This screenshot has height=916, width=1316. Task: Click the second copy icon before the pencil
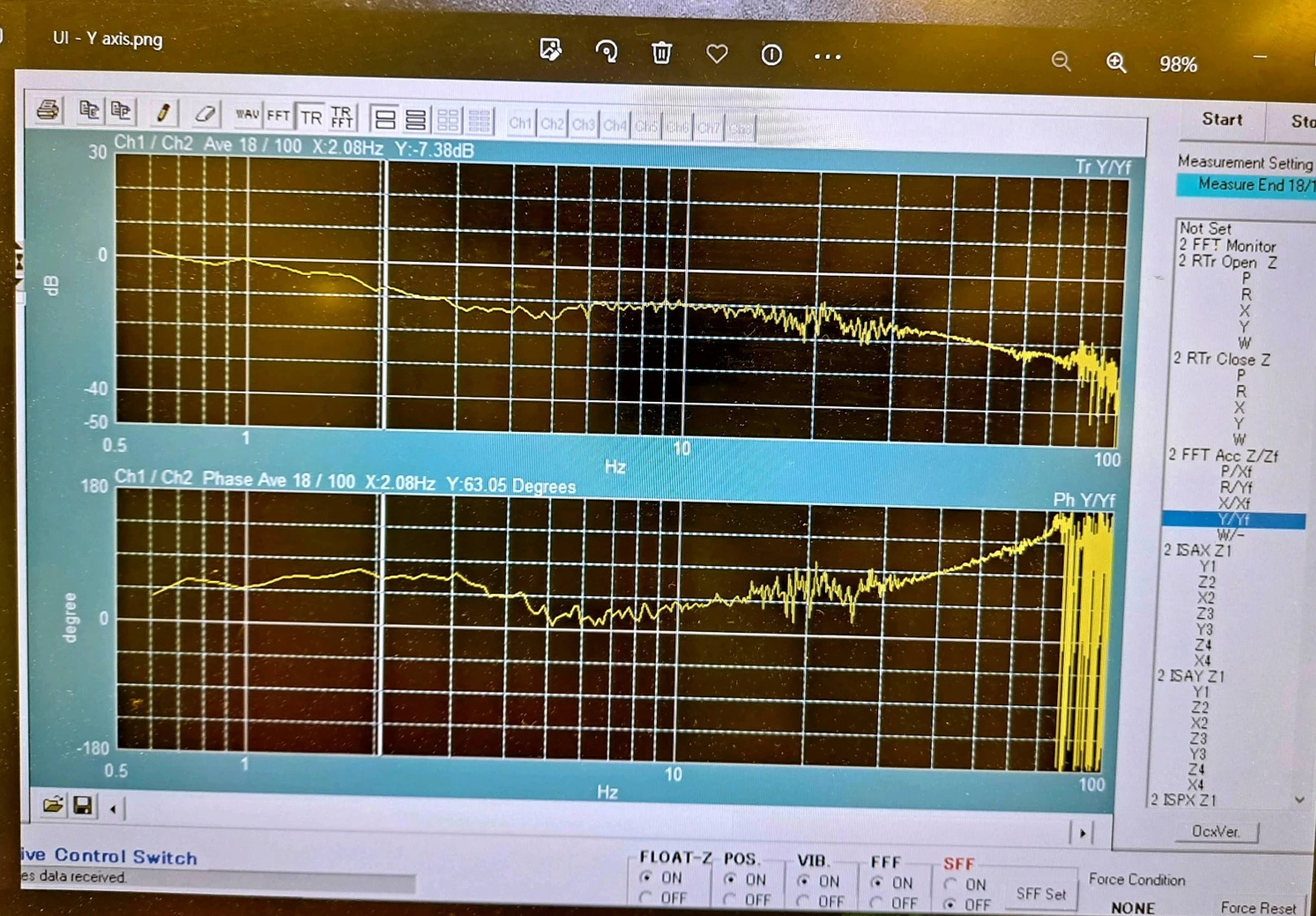[x=121, y=110]
